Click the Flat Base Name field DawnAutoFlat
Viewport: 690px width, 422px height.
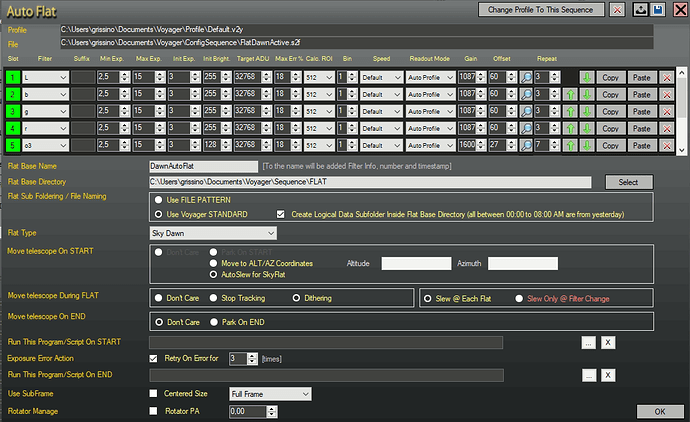pyautogui.click(x=203, y=166)
